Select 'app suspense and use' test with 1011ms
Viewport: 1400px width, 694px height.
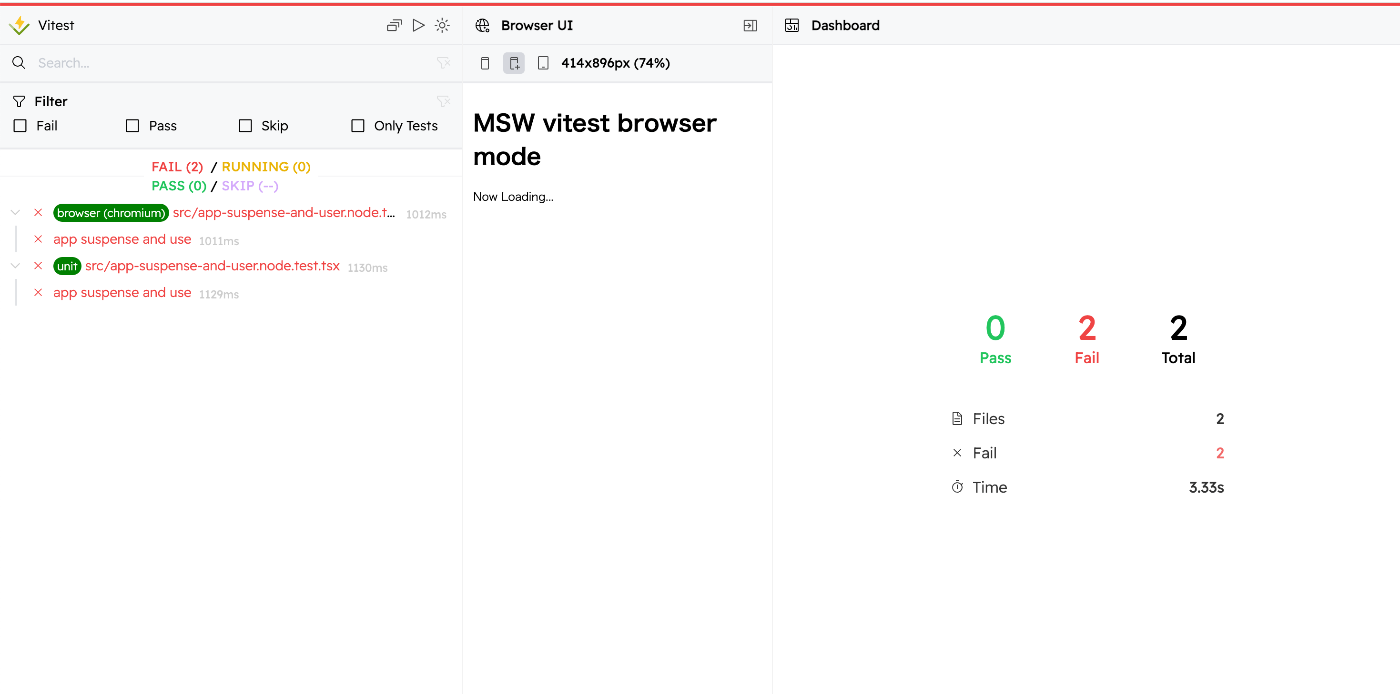click(x=122, y=240)
